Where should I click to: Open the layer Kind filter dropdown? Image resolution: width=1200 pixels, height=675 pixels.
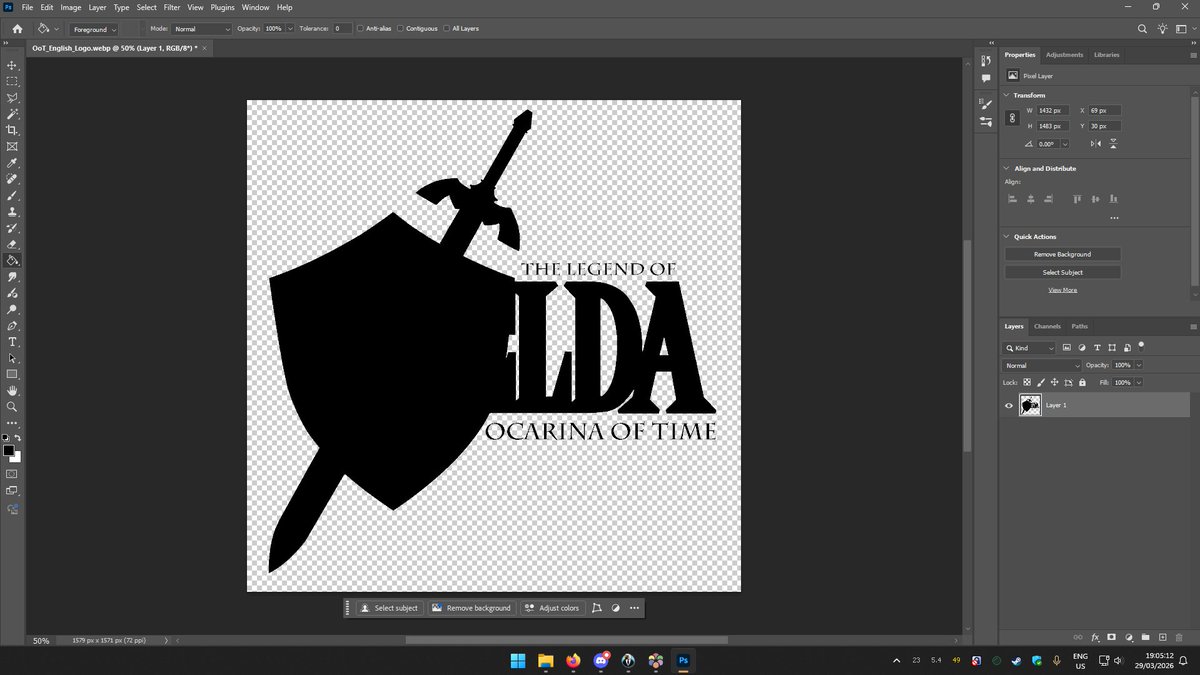coord(1029,348)
